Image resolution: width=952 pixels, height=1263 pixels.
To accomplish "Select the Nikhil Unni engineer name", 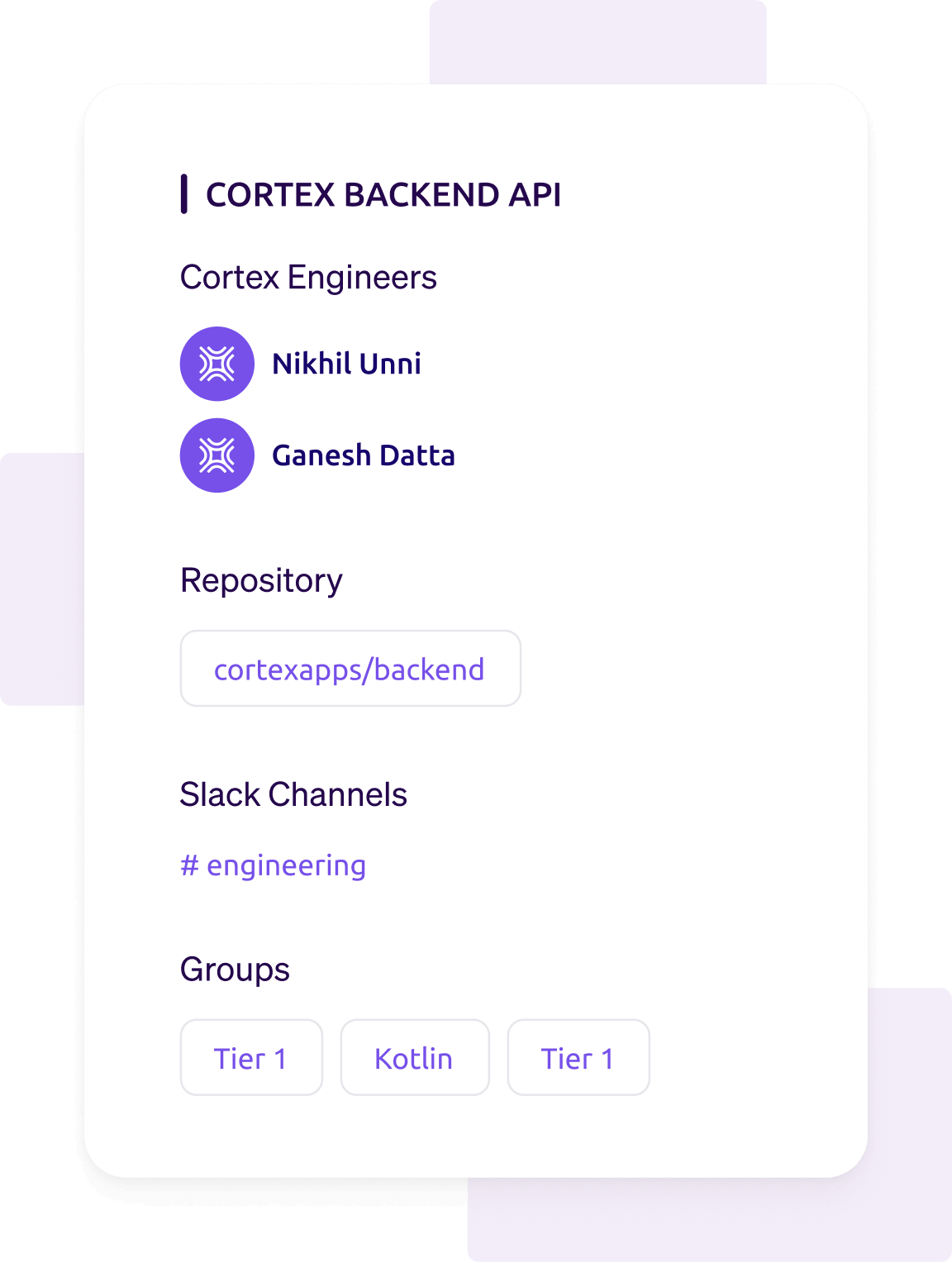I will tap(346, 364).
